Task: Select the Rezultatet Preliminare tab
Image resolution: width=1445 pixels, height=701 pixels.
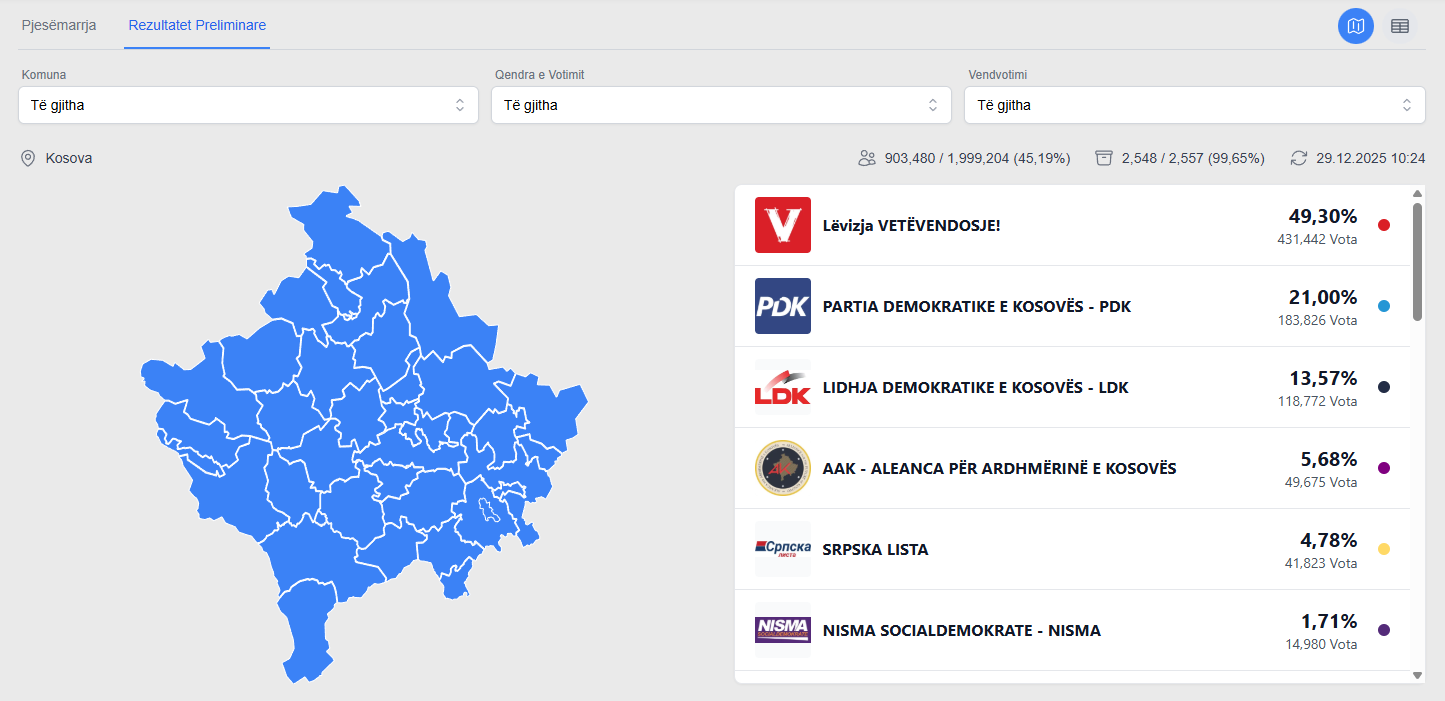Action: (197, 25)
